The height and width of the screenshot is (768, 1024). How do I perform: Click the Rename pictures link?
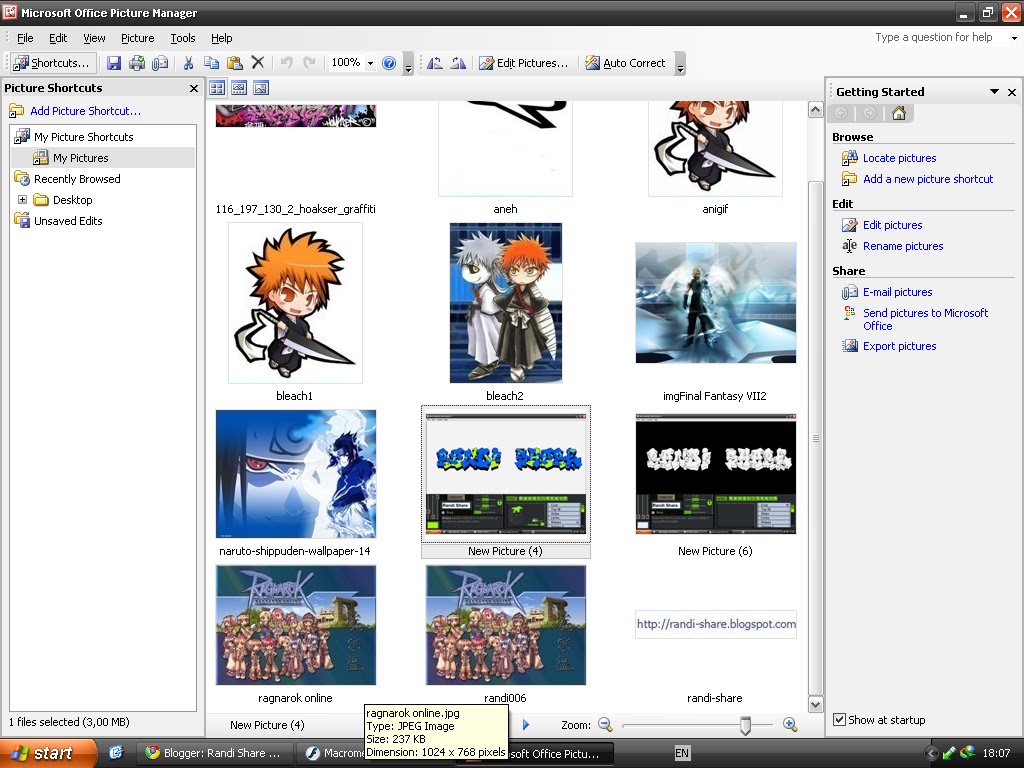coord(903,246)
